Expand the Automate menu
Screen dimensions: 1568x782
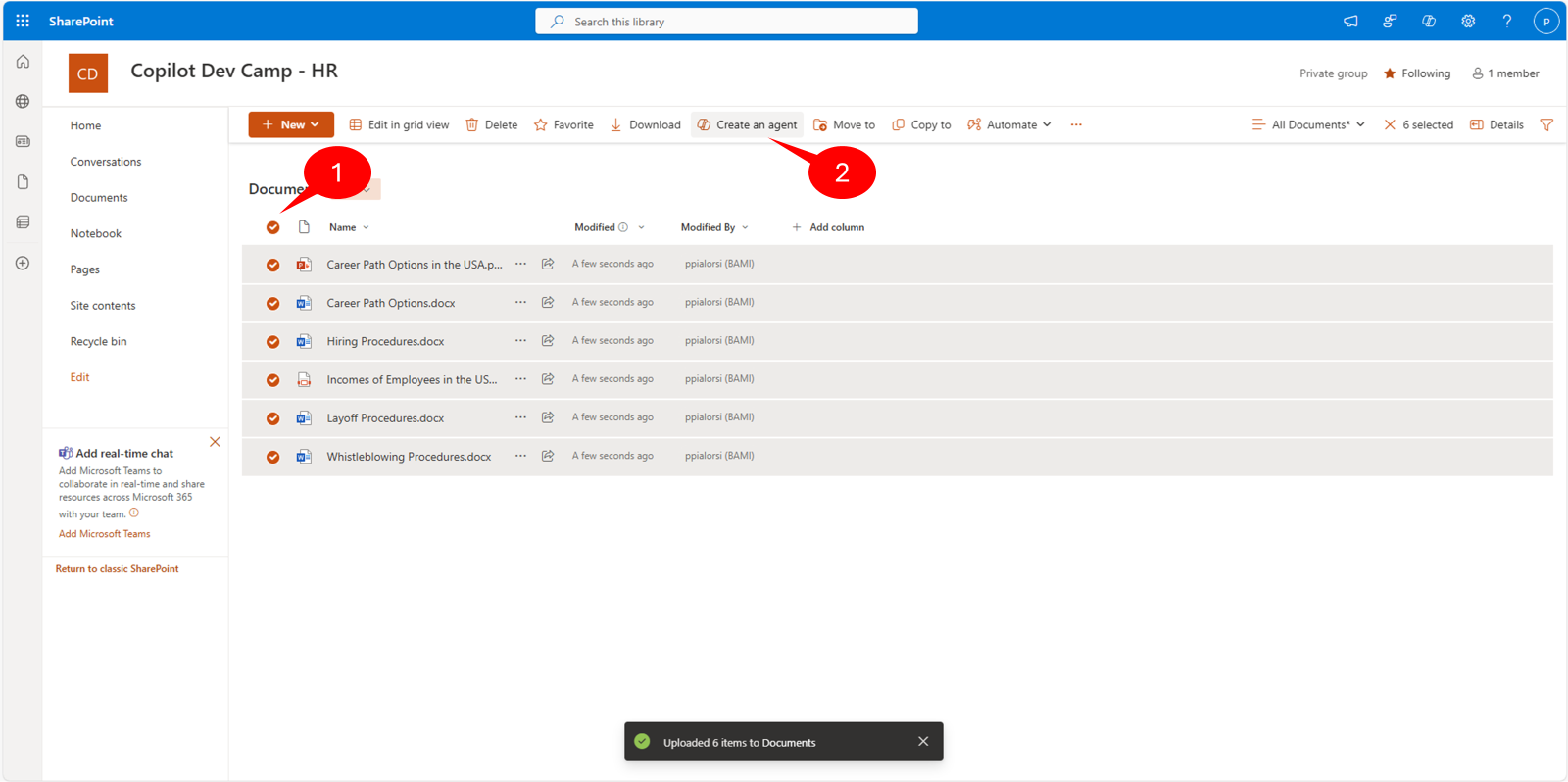pos(1009,124)
